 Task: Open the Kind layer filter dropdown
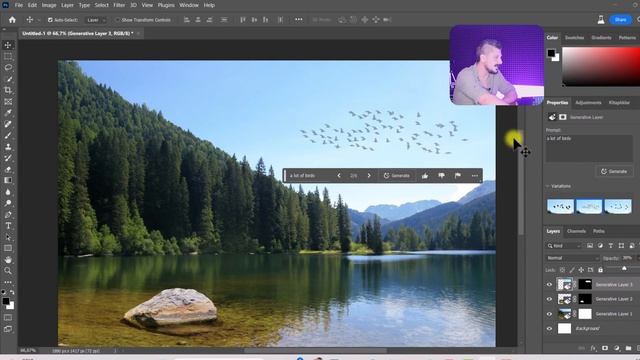click(564, 246)
